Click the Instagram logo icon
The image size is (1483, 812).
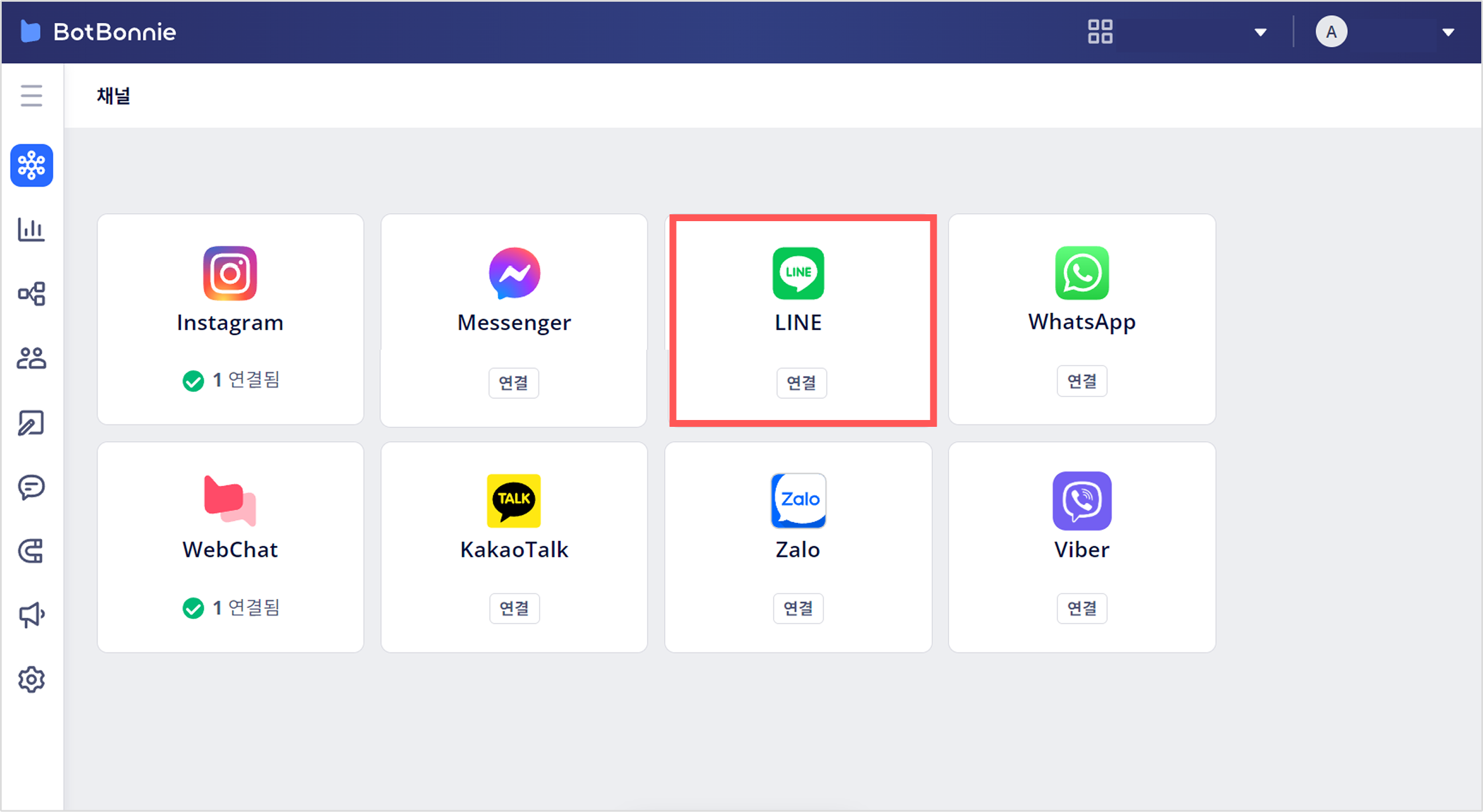point(230,273)
